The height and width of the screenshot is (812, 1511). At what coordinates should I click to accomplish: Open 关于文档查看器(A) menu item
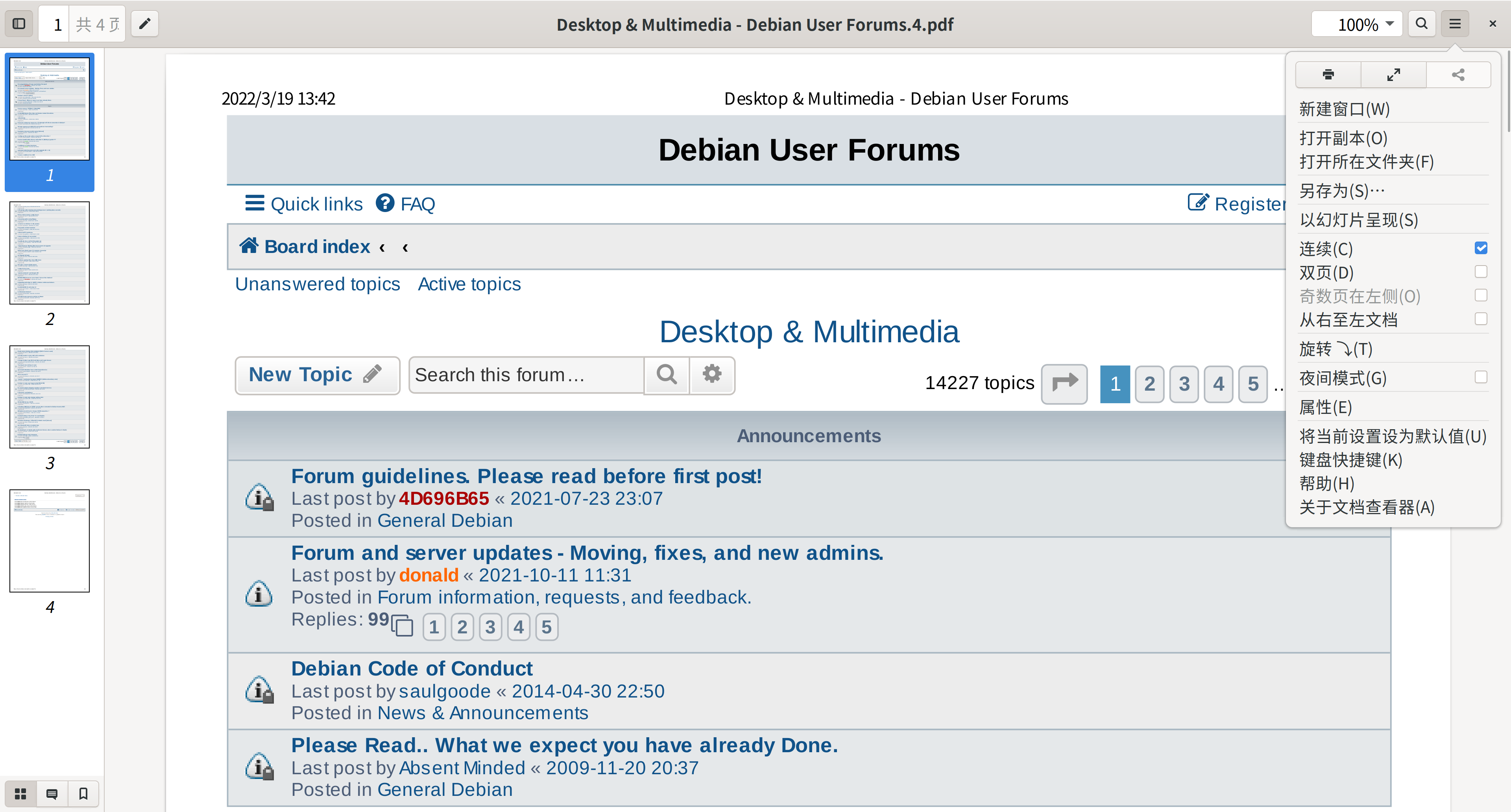(1393, 507)
